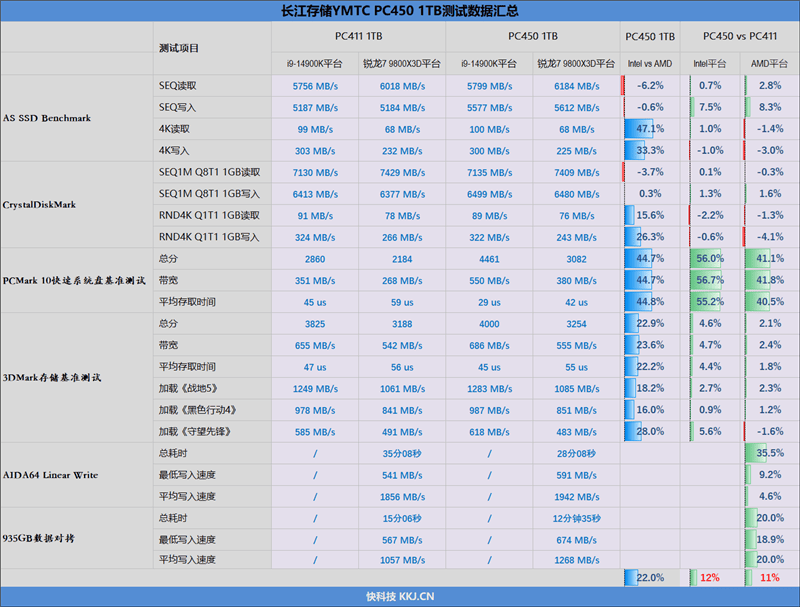Click the red 12% summary value
The height and width of the screenshot is (607, 800).
click(710, 578)
